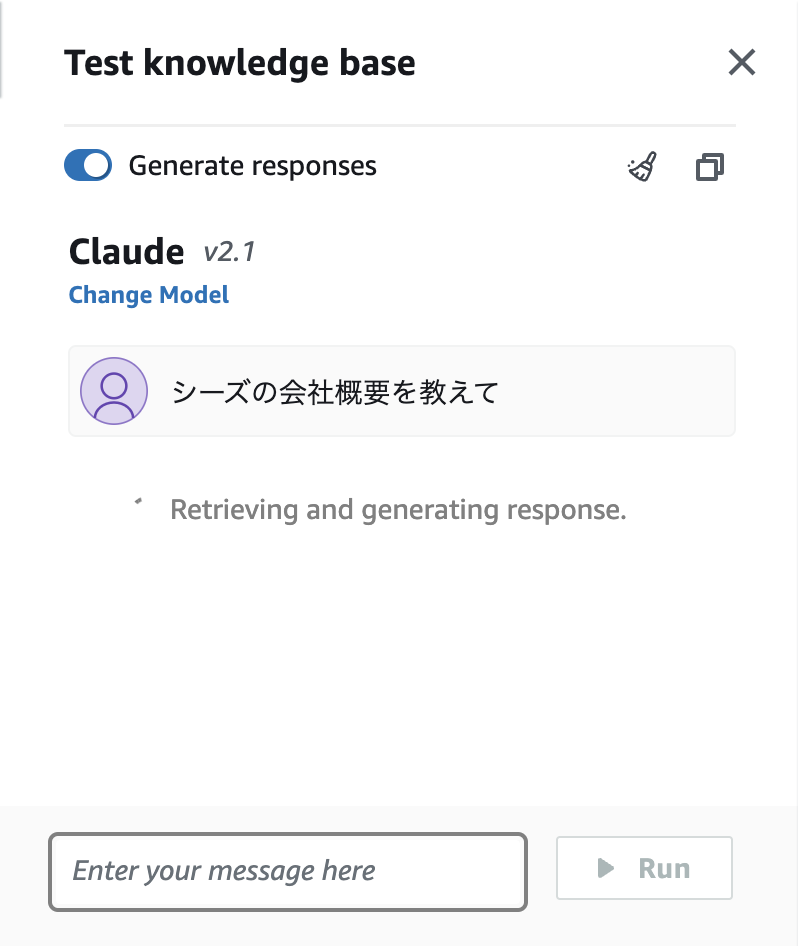The width and height of the screenshot is (798, 946).
Task: Close the Test knowledge base panel
Action: click(x=741, y=63)
